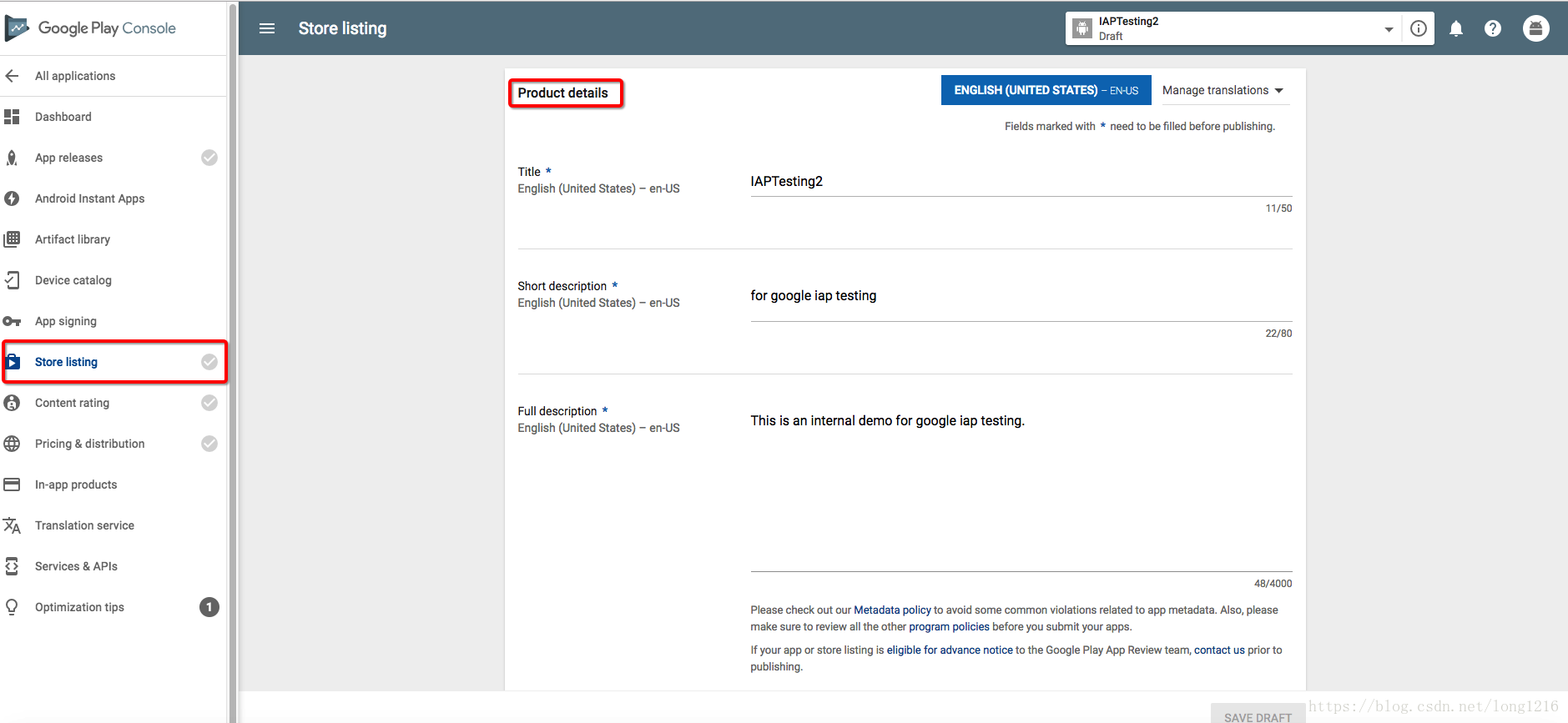Open the notifications bell

click(1456, 28)
